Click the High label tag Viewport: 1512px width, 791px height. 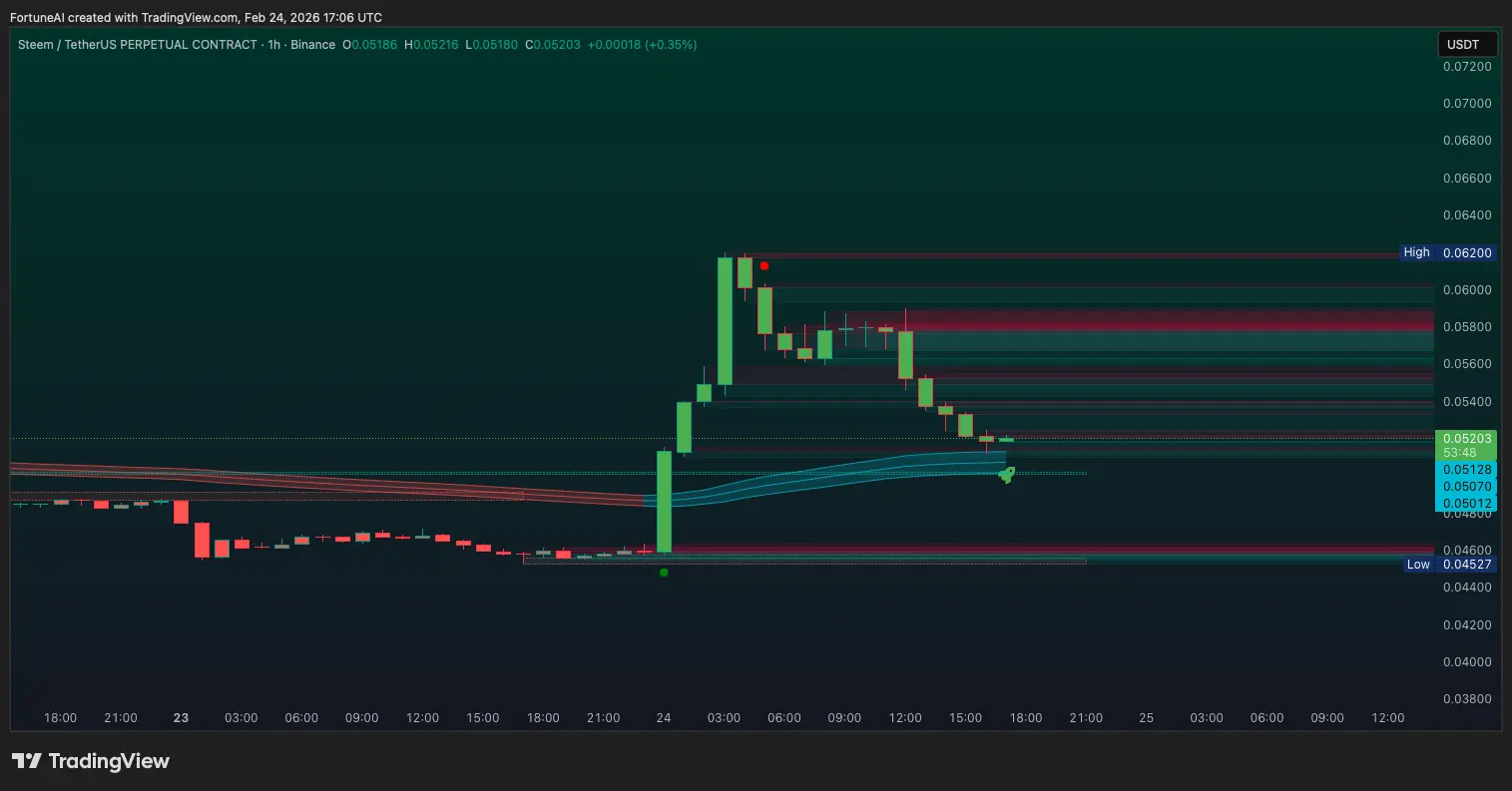tap(1416, 252)
